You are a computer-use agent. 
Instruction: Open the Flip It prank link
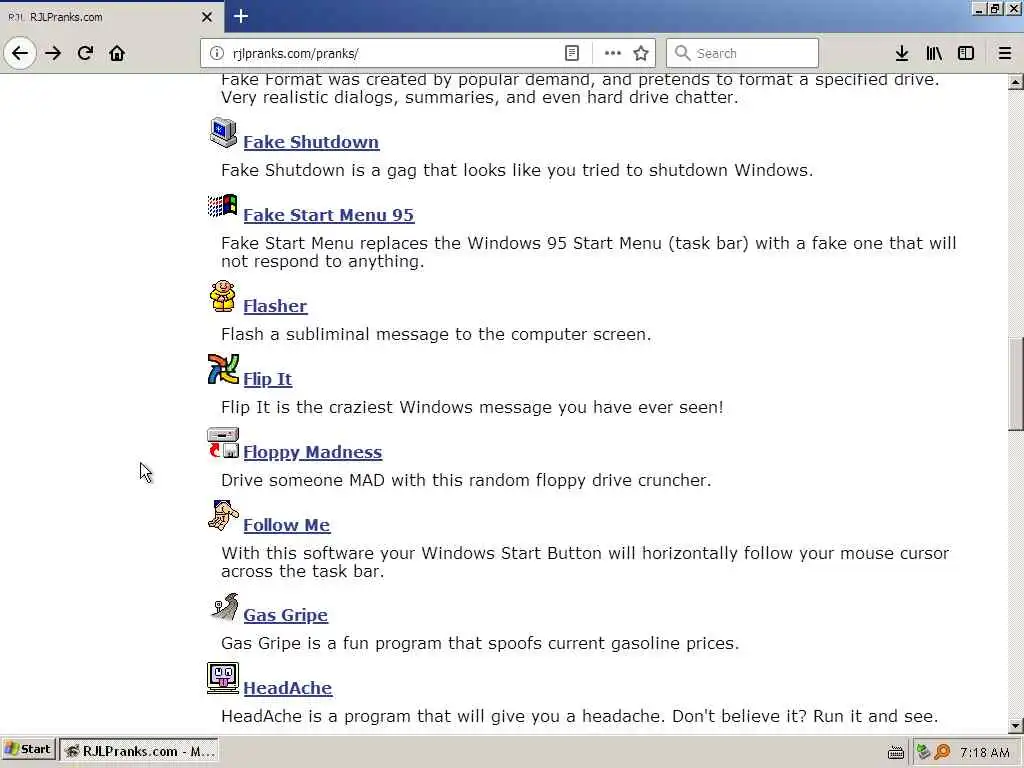click(267, 379)
